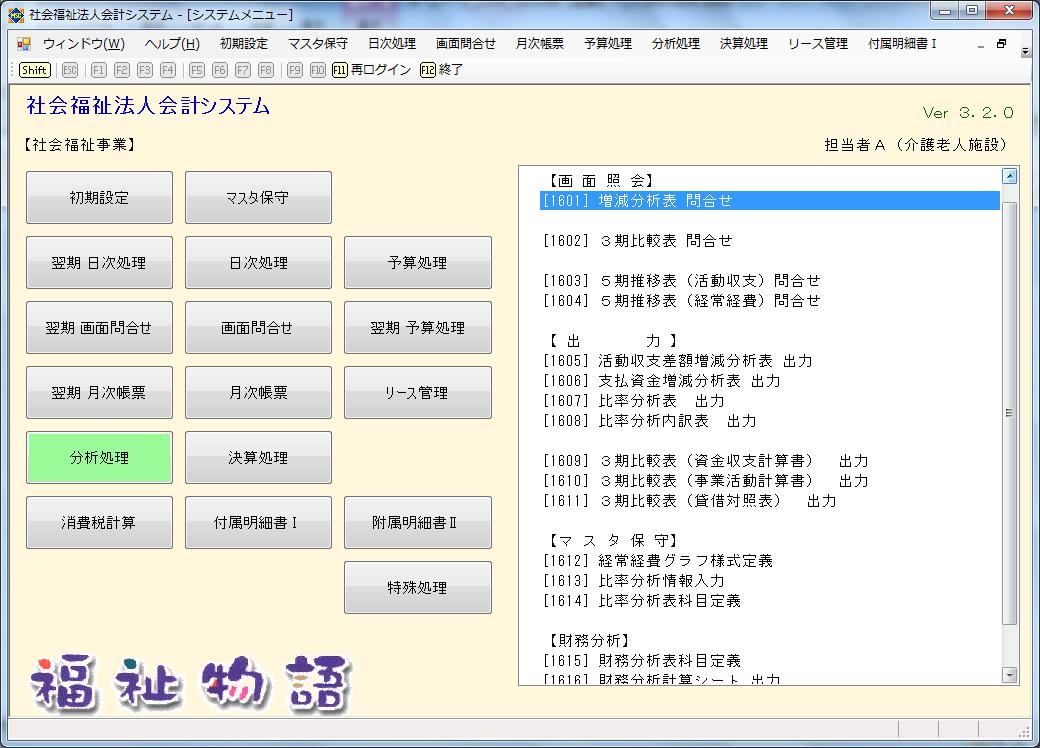The image size is (1040, 748).
Task: Click the F12 終了 toolbar button
Action: pos(442,70)
